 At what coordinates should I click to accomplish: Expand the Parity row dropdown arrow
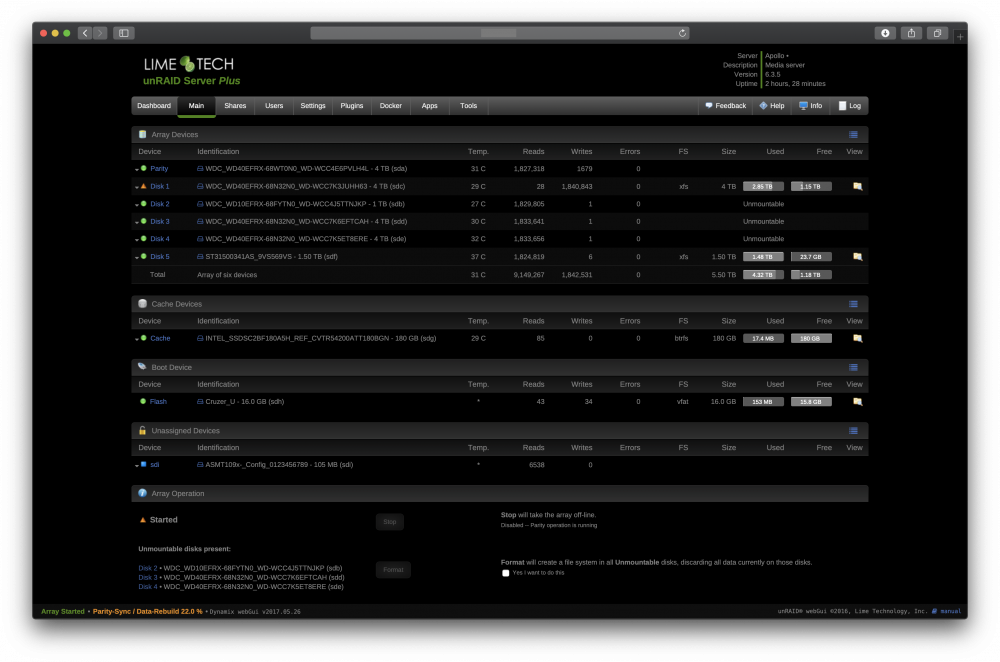click(x=136, y=170)
